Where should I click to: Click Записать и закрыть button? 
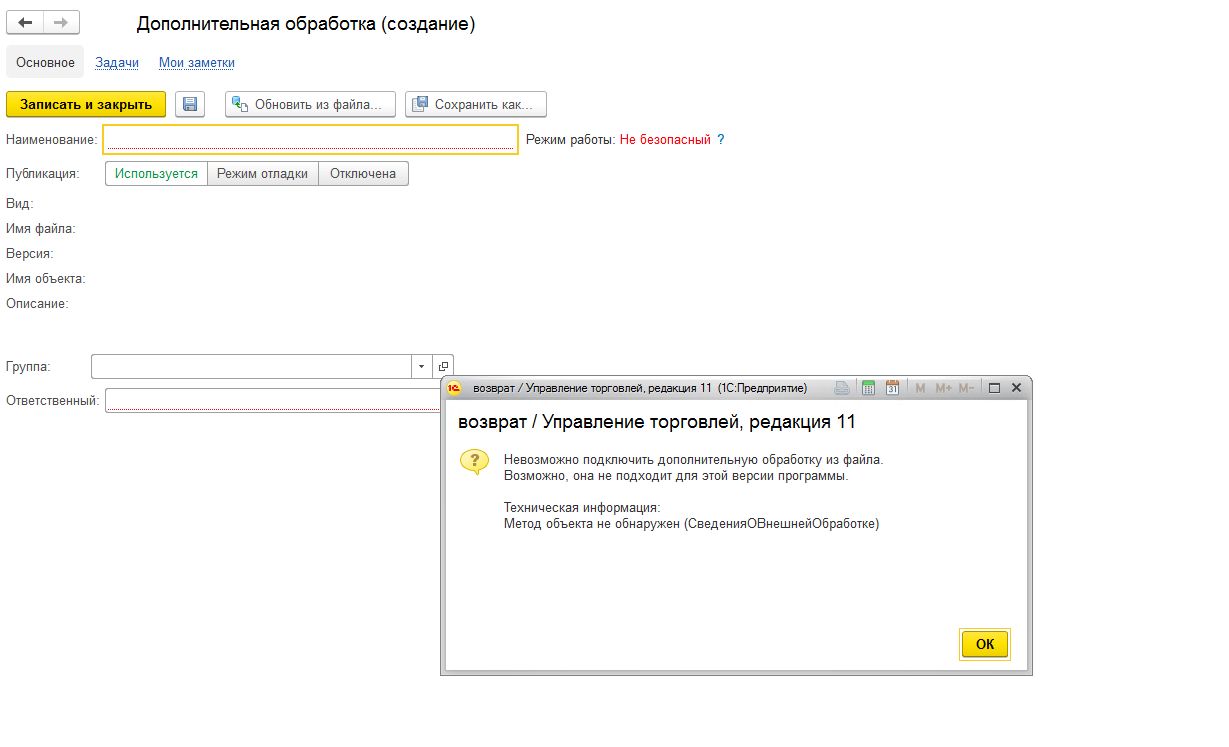click(x=86, y=104)
